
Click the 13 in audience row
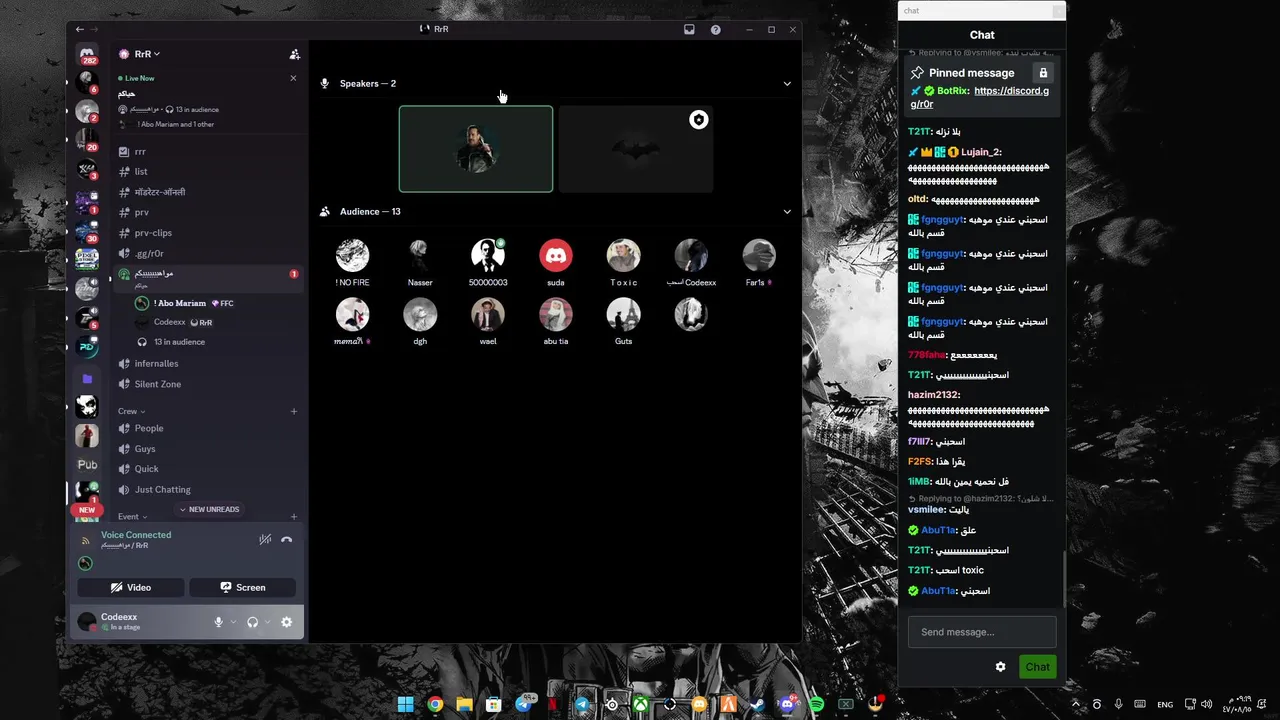coord(218,342)
